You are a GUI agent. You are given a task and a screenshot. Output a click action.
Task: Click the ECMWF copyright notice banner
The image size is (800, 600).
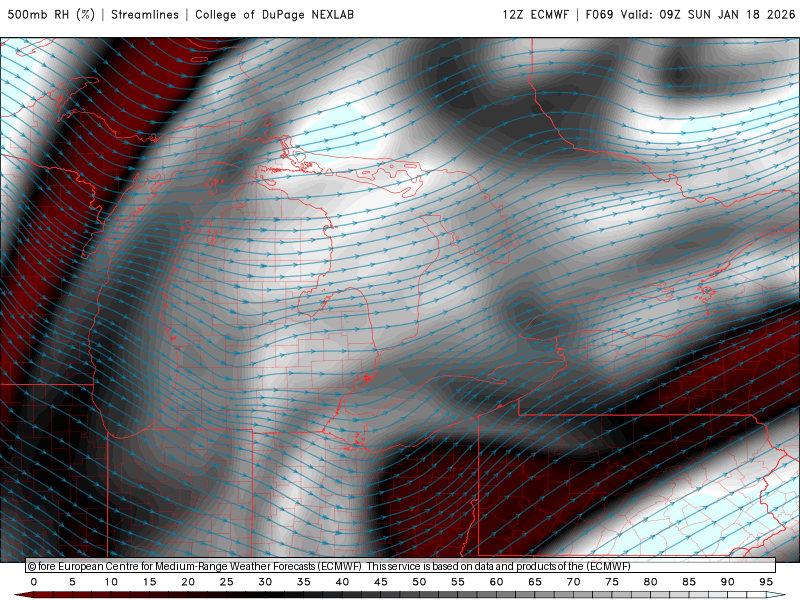click(x=401, y=566)
